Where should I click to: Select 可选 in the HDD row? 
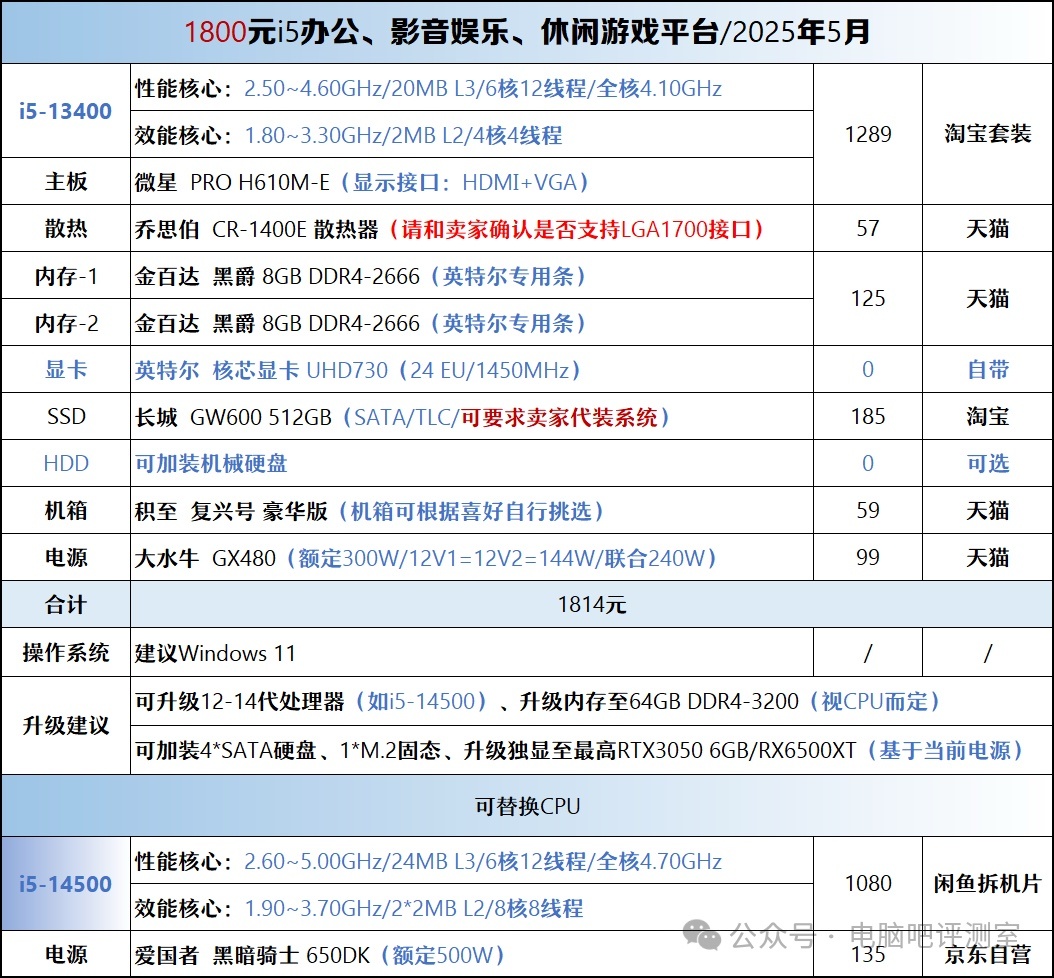point(987,464)
